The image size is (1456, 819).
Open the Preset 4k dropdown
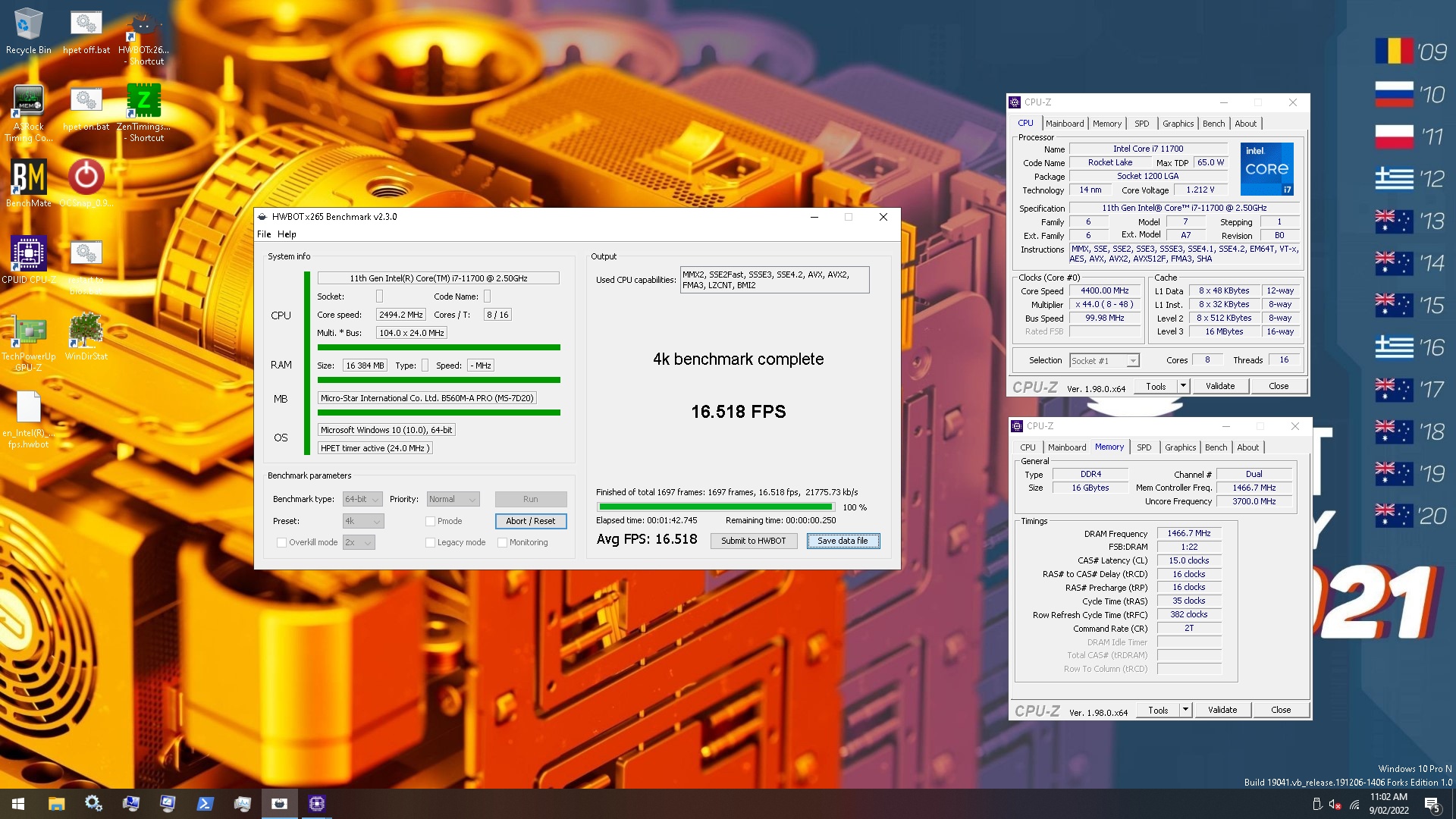pyautogui.click(x=363, y=521)
